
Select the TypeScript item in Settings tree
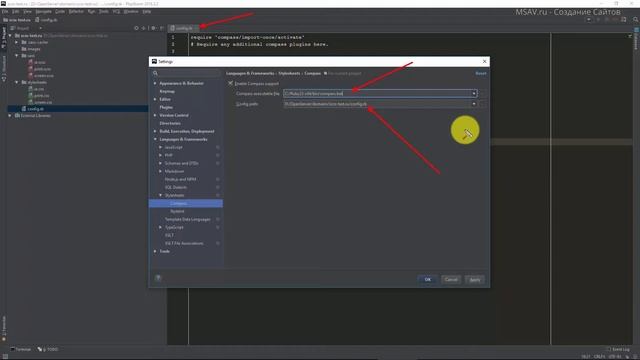pos(174,227)
